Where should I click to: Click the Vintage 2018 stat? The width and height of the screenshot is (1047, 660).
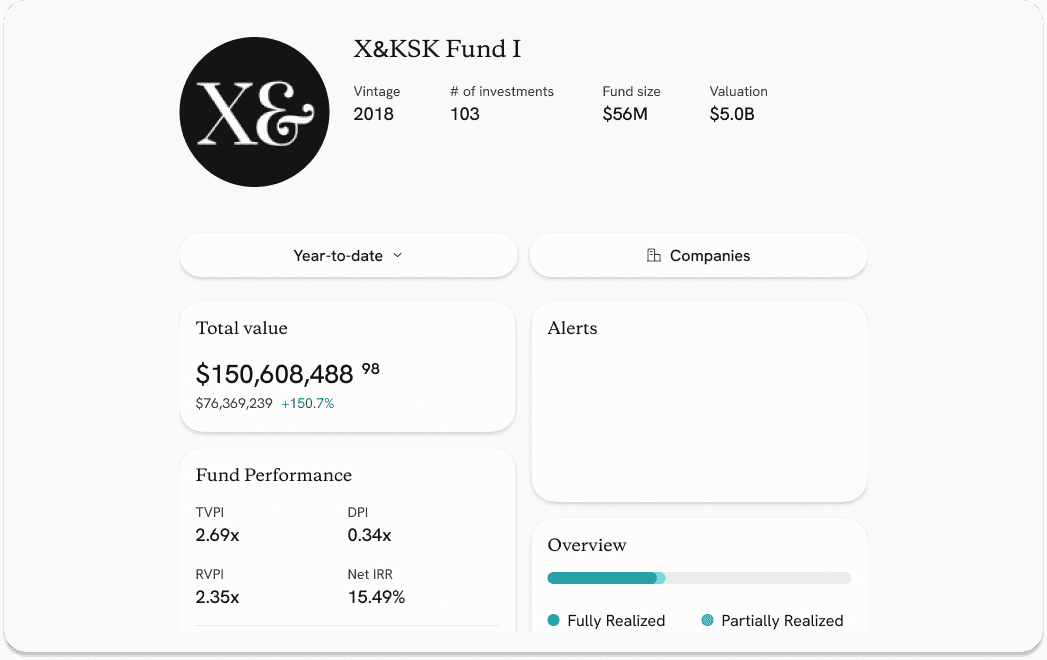click(374, 114)
